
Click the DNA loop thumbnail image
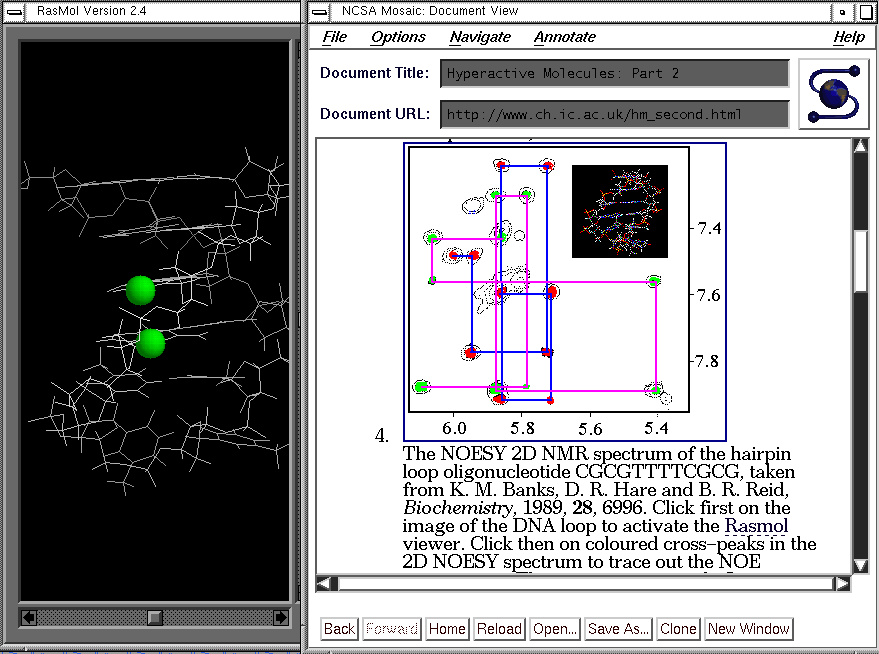[x=619, y=211]
